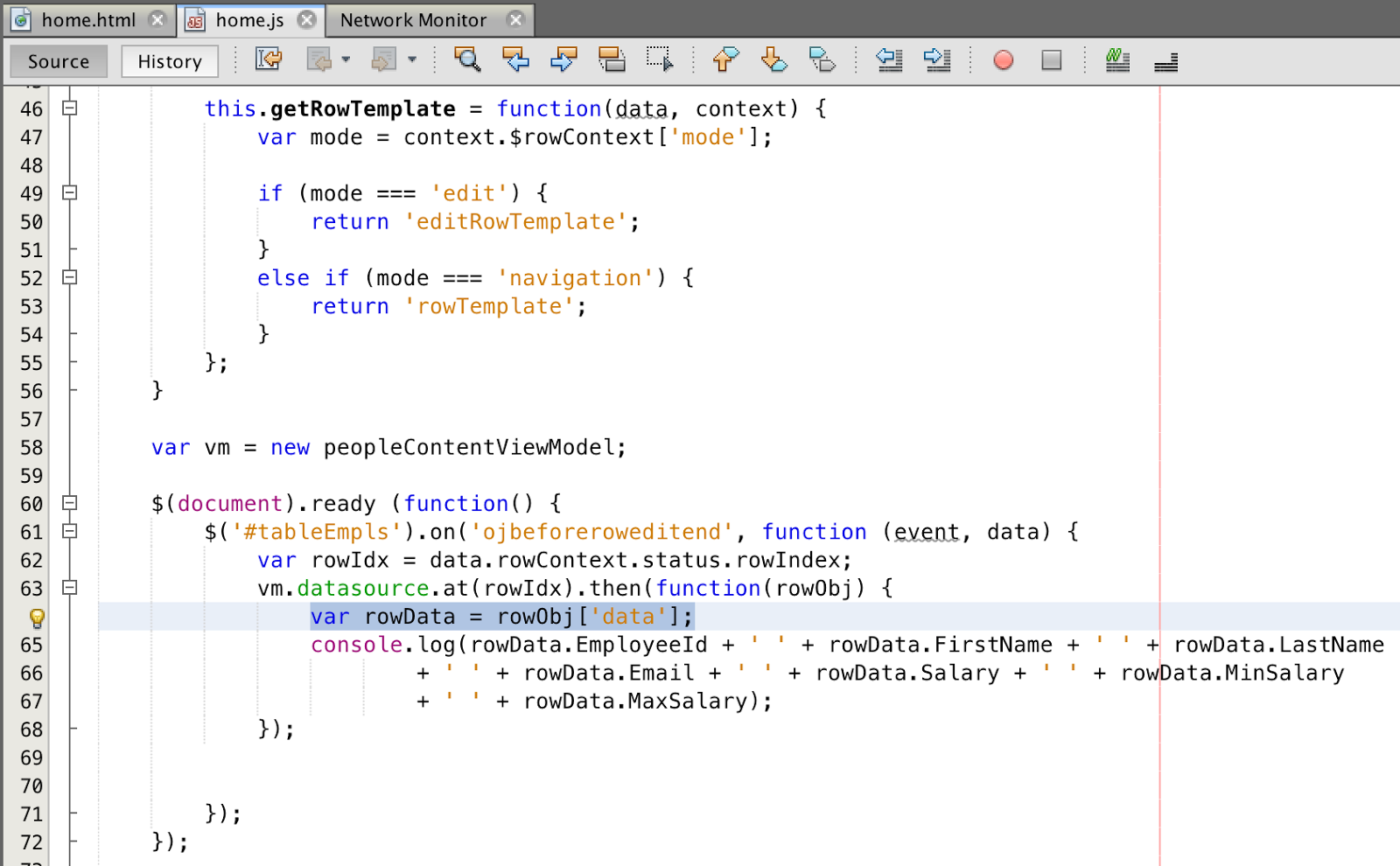The image size is (1400, 866).
Task: Open the Forward navigation dropdown
Action: (411, 61)
